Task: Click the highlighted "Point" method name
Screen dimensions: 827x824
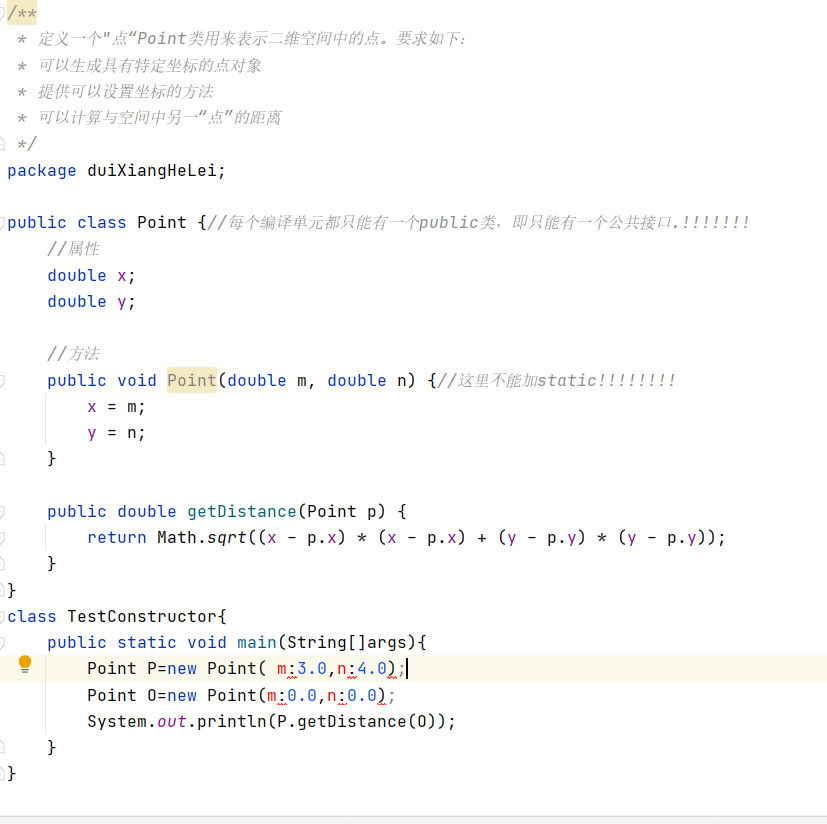Action: click(192, 380)
